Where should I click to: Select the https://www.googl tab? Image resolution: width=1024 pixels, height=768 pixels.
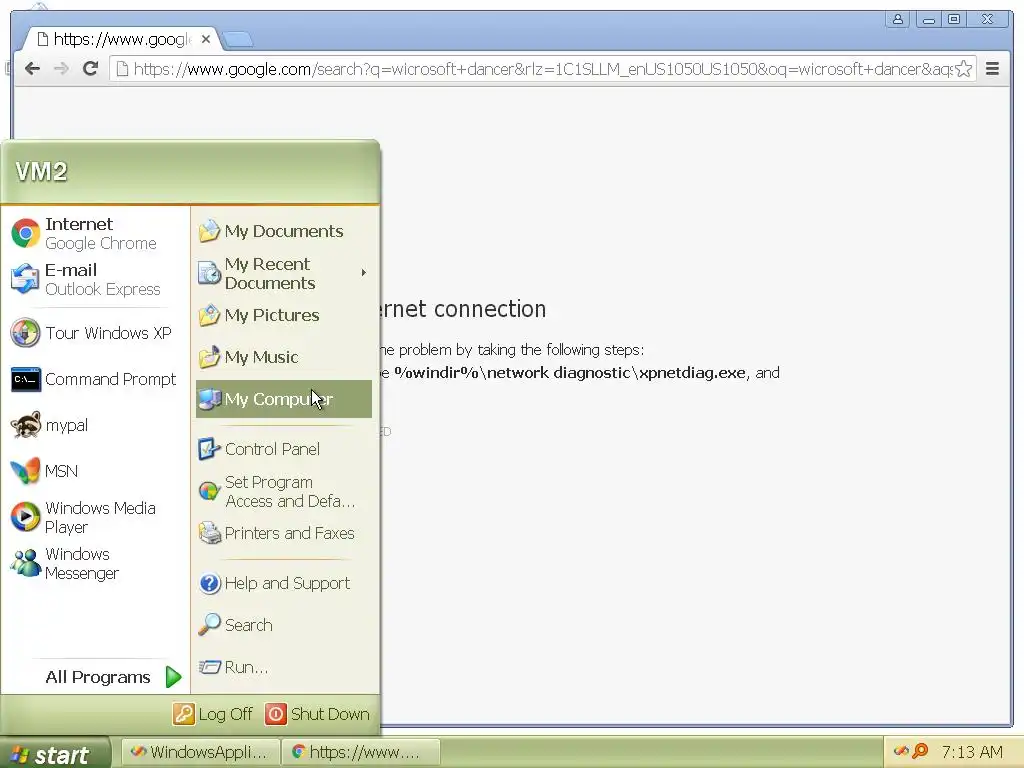[x=121, y=39]
